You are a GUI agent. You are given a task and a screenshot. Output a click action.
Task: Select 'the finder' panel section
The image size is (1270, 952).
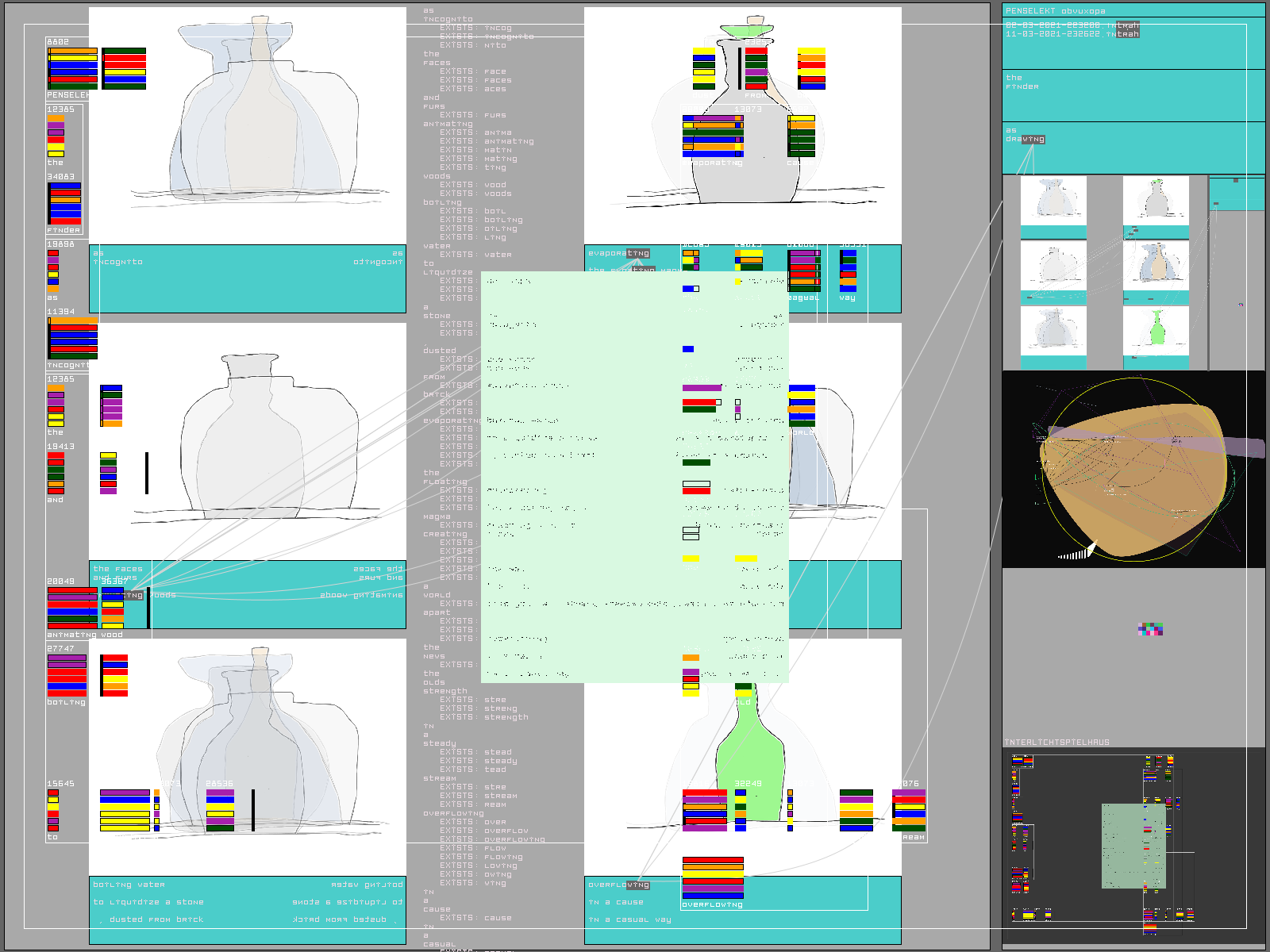click(x=1133, y=95)
